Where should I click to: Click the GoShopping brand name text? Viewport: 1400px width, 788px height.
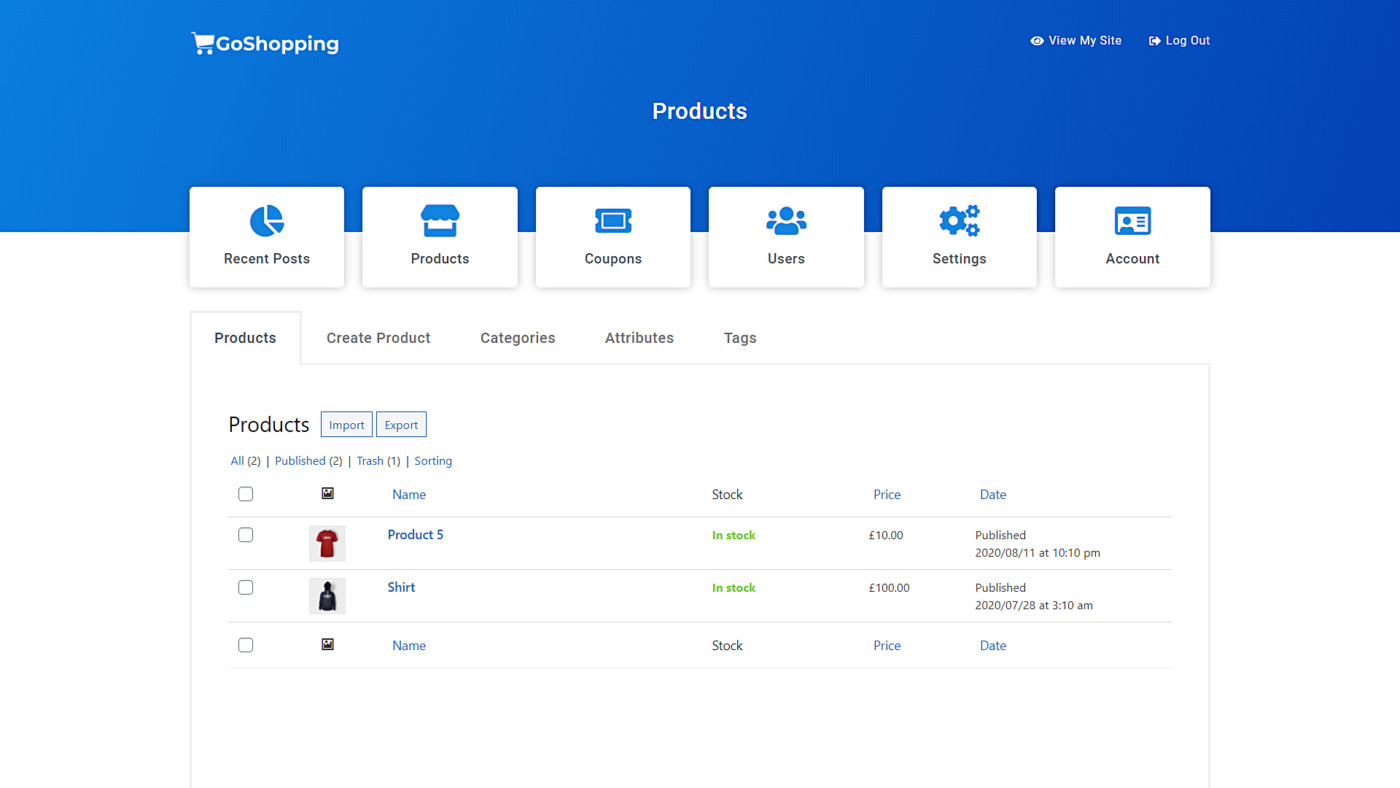pos(277,44)
